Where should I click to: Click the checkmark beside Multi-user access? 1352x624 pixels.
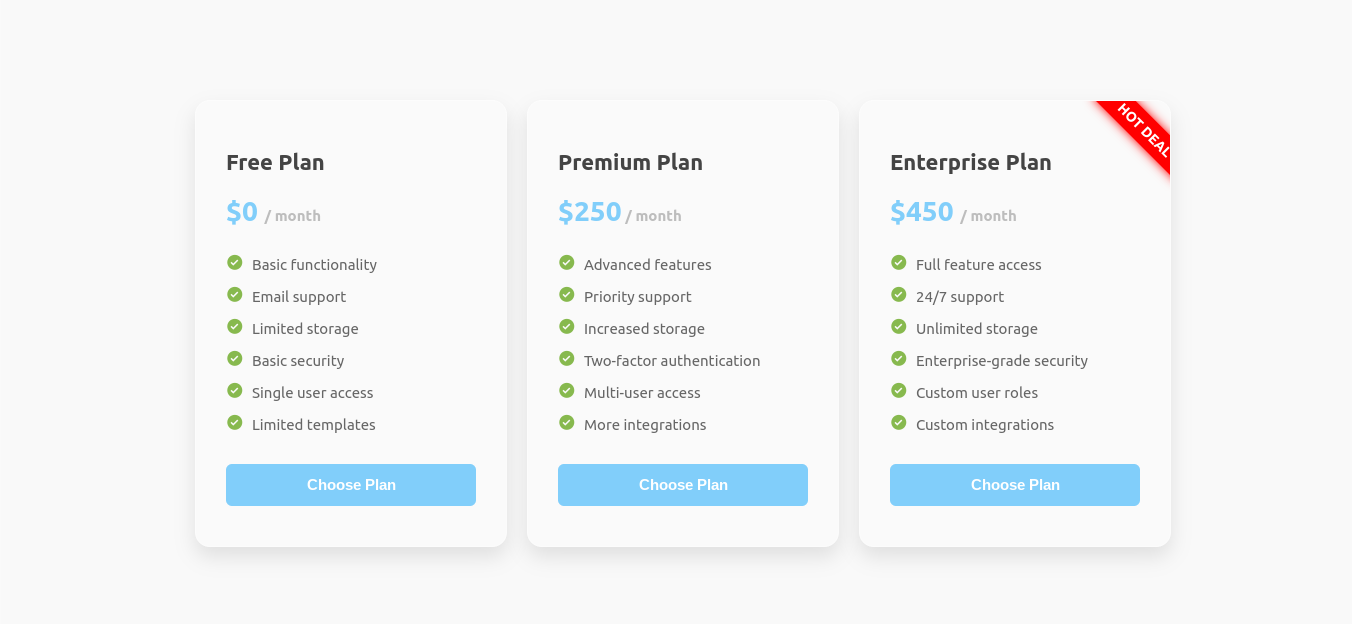pos(566,391)
